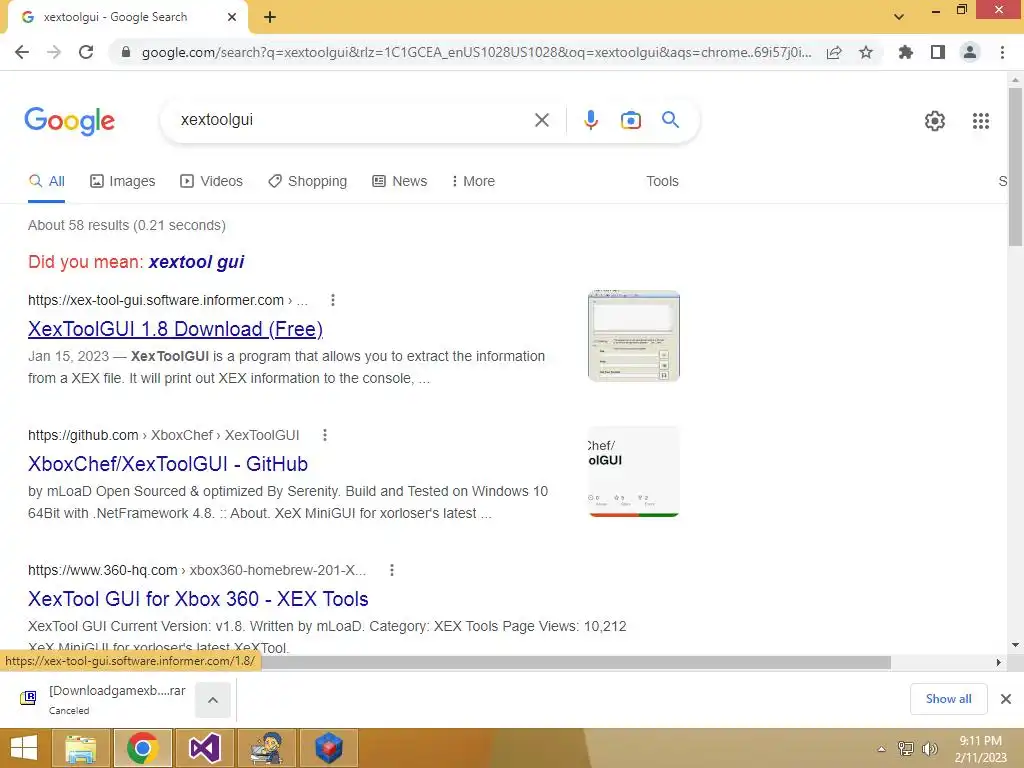Image resolution: width=1024 pixels, height=768 pixels.
Task: Click the address bar URL
Action: click(x=476, y=52)
